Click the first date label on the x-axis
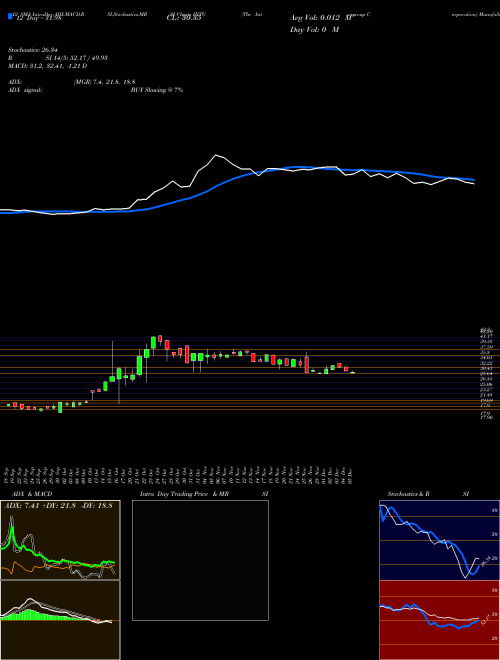The width and height of the screenshot is (500, 660). (8, 473)
